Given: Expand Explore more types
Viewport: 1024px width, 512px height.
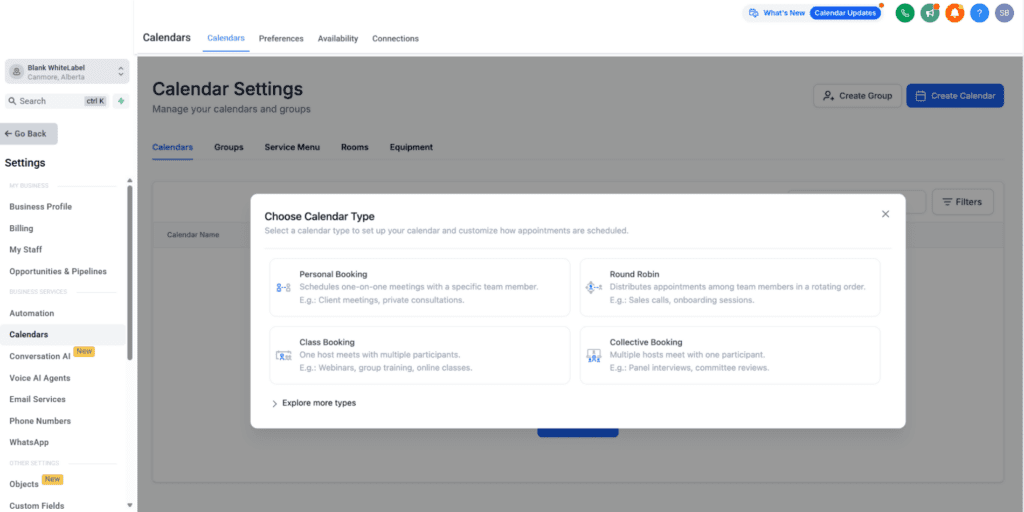Looking at the screenshot, I should point(313,404).
